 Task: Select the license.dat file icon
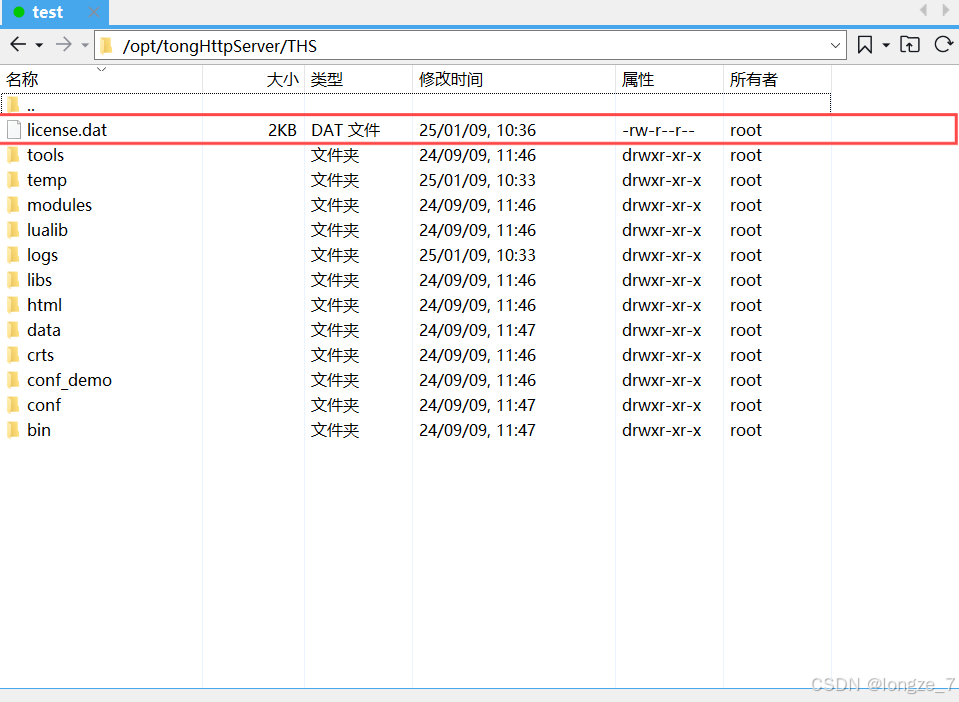14,130
